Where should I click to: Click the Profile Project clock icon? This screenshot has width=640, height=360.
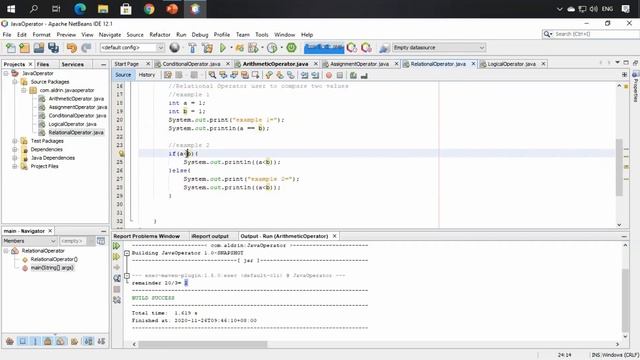(272, 48)
